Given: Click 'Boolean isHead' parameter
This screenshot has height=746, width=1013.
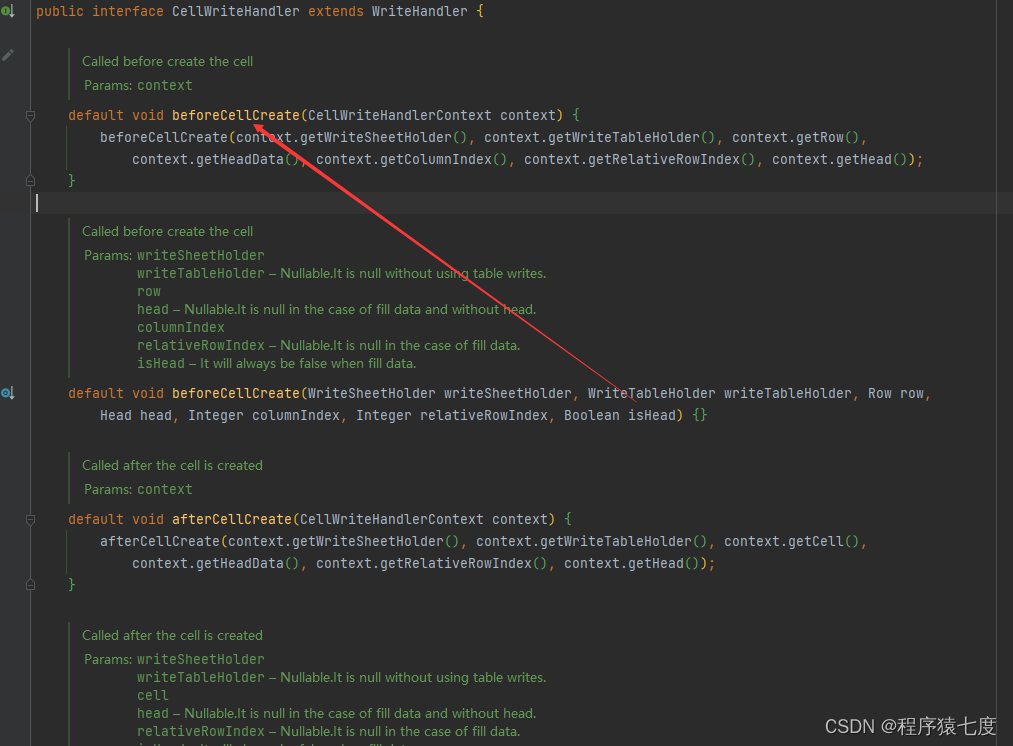Looking at the screenshot, I should pos(620,415).
